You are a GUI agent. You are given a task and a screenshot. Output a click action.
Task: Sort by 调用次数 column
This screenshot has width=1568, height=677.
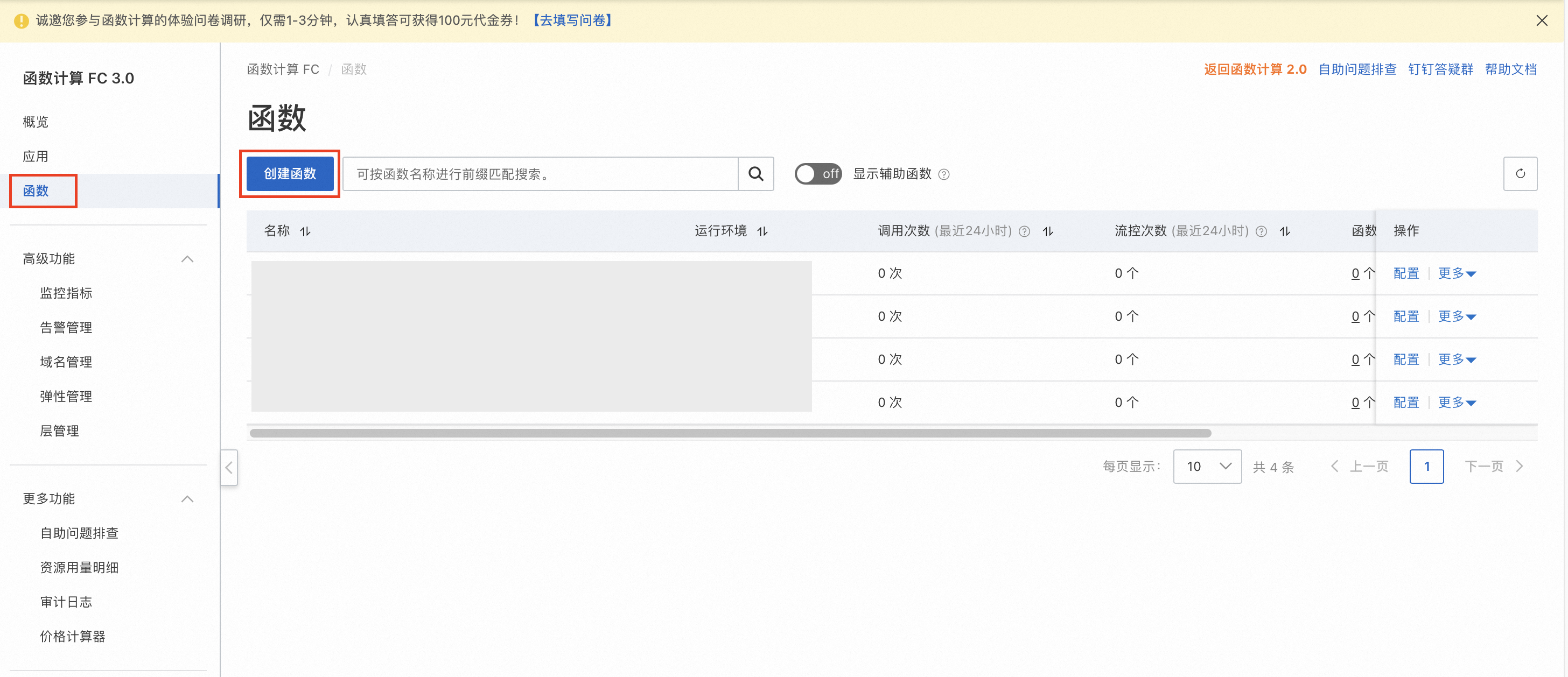pyautogui.click(x=1047, y=231)
